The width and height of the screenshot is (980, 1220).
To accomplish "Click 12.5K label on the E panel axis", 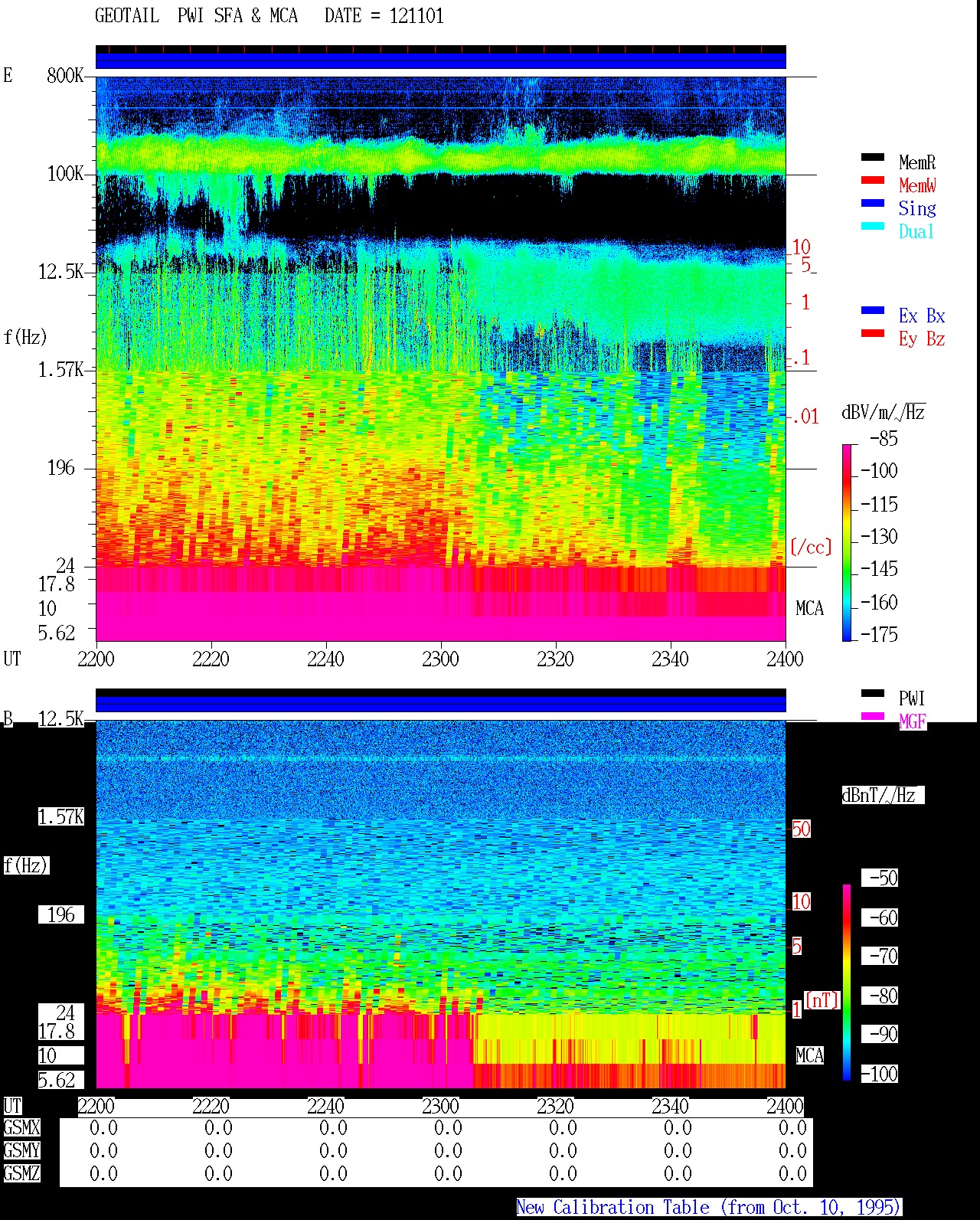I will (x=61, y=272).
